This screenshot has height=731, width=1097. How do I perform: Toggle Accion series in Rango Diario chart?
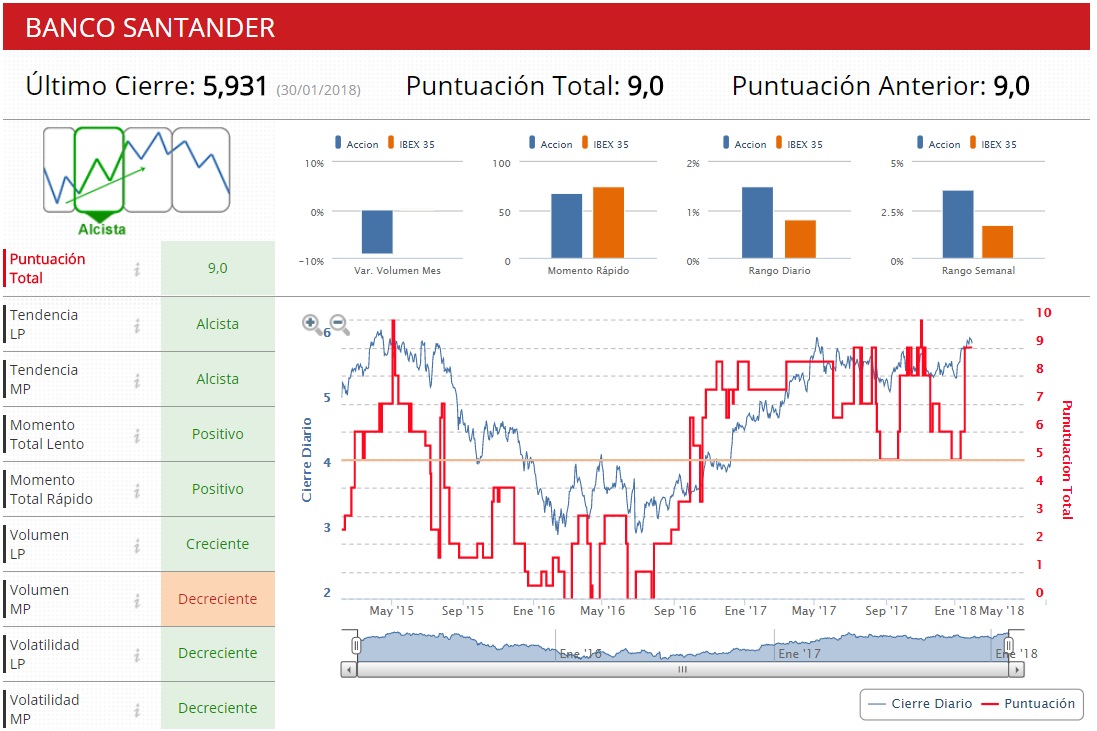pyautogui.click(x=744, y=143)
